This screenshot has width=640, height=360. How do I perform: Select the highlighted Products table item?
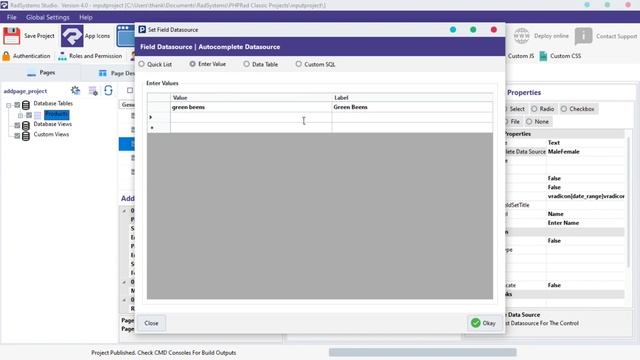pyautogui.click(x=56, y=115)
